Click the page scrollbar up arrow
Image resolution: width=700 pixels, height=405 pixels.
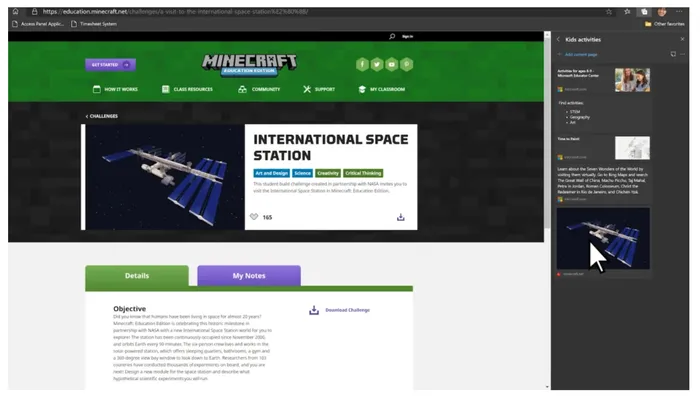547,35
